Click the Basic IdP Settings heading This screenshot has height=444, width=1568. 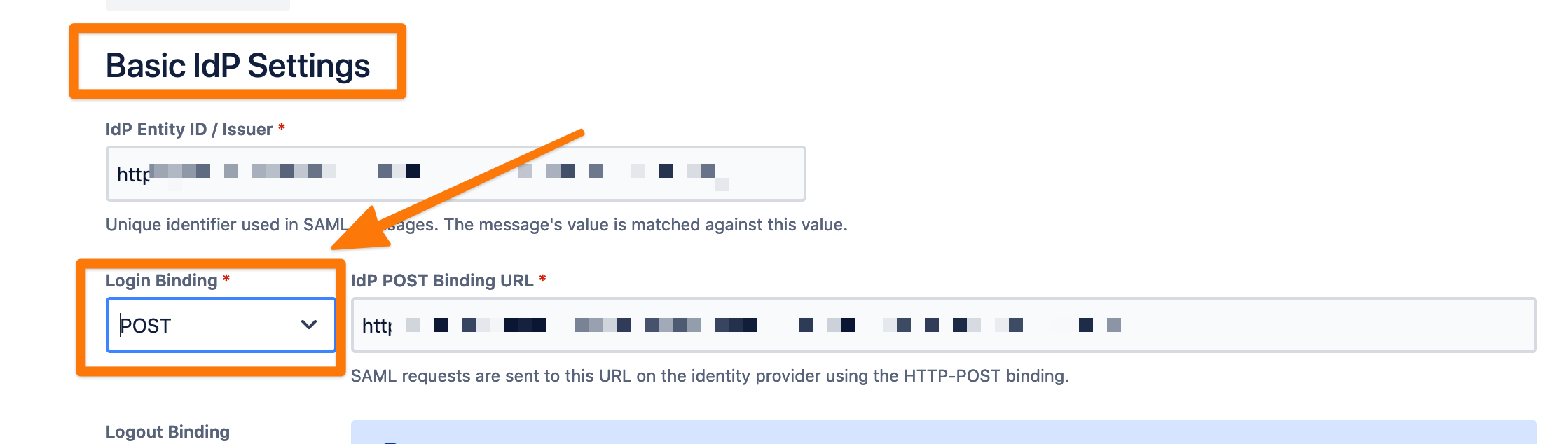pos(240,67)
